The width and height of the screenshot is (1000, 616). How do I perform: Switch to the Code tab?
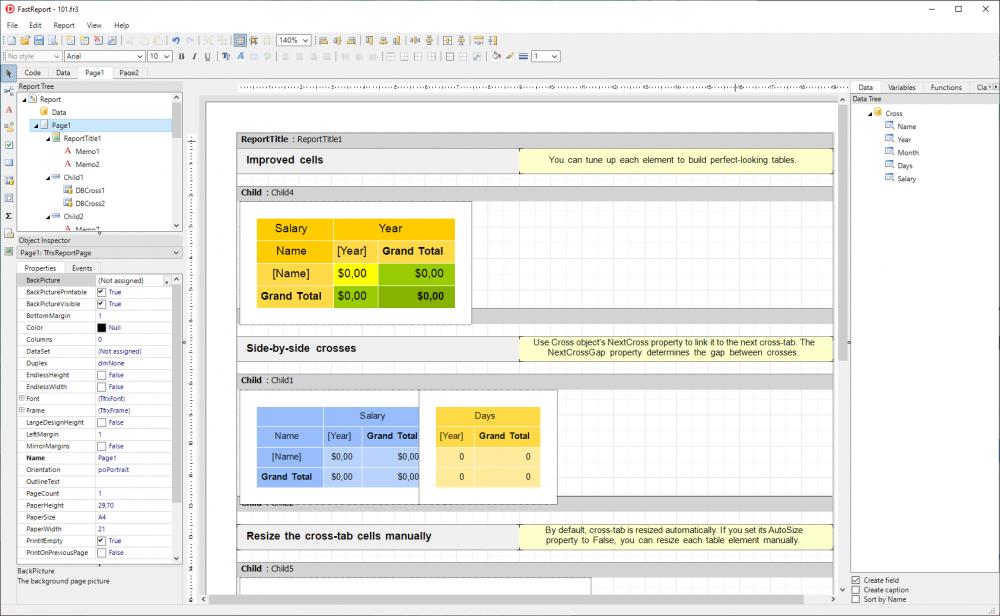33,72
